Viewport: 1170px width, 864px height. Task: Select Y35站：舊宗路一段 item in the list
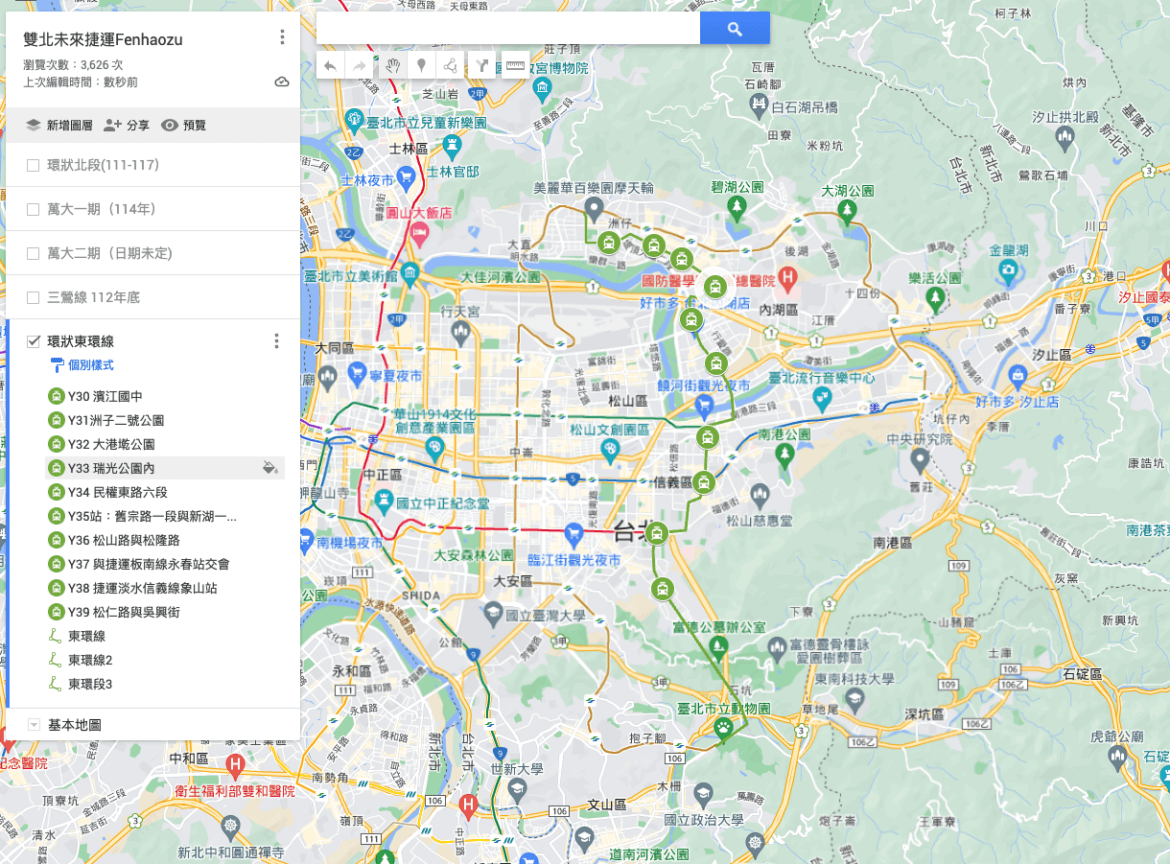tap(151, 516)
